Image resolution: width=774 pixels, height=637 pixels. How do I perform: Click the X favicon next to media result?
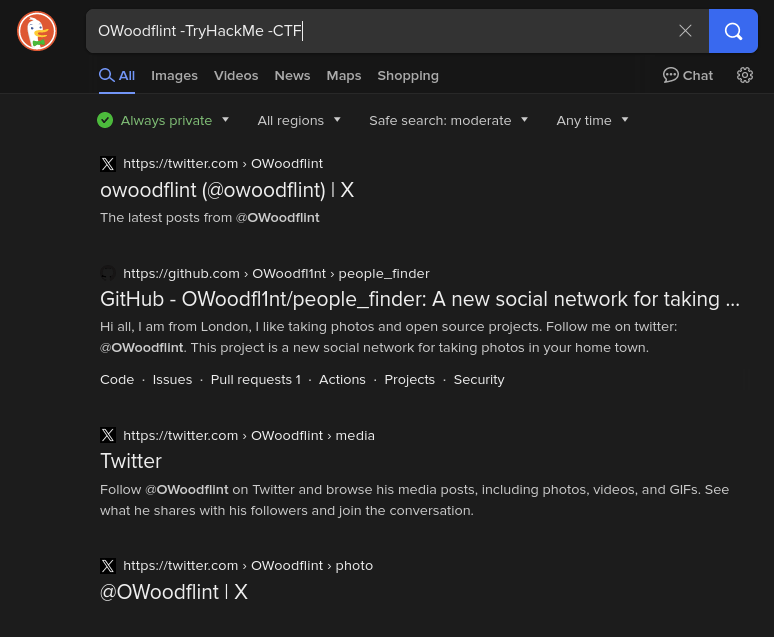click(x=108, y=435)
